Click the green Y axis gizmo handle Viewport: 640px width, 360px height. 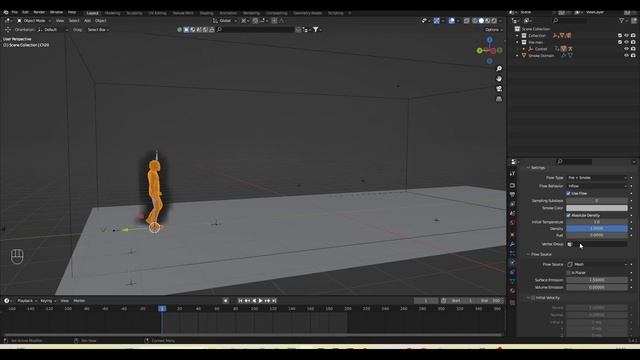pyautogui.click(x=480, y=51)
